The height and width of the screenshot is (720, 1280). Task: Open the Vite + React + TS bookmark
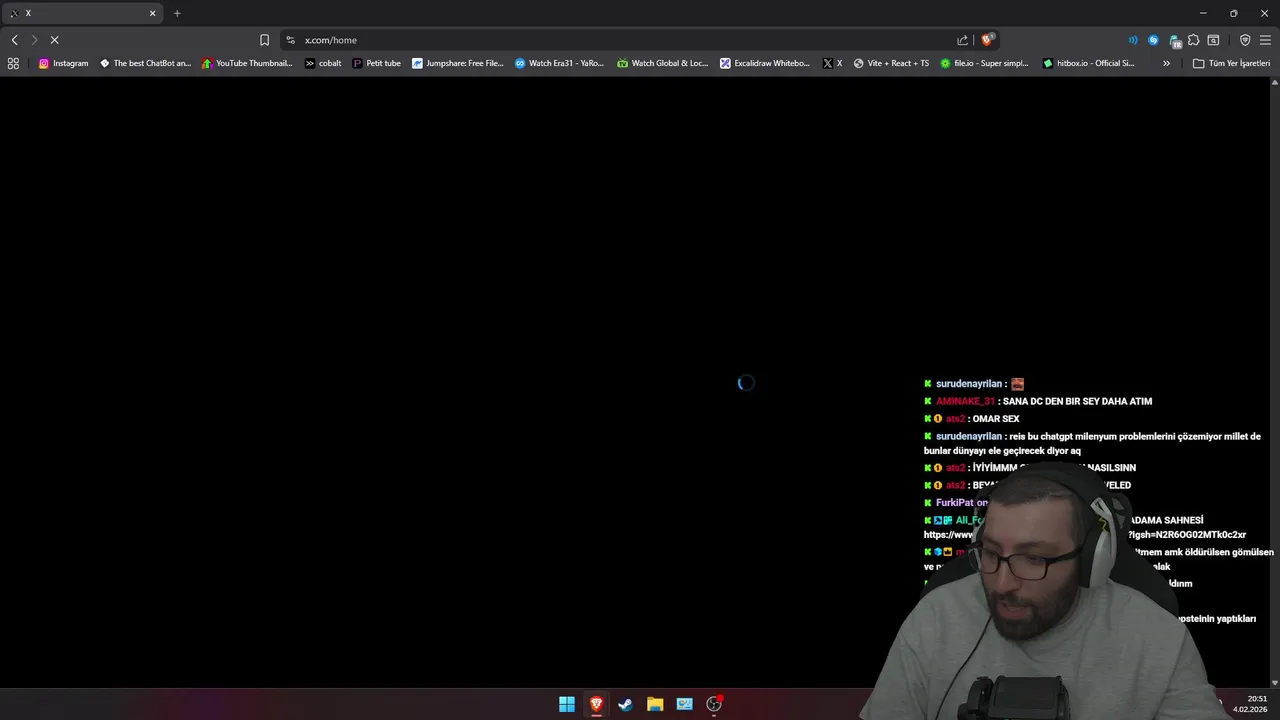click(891, 63)
